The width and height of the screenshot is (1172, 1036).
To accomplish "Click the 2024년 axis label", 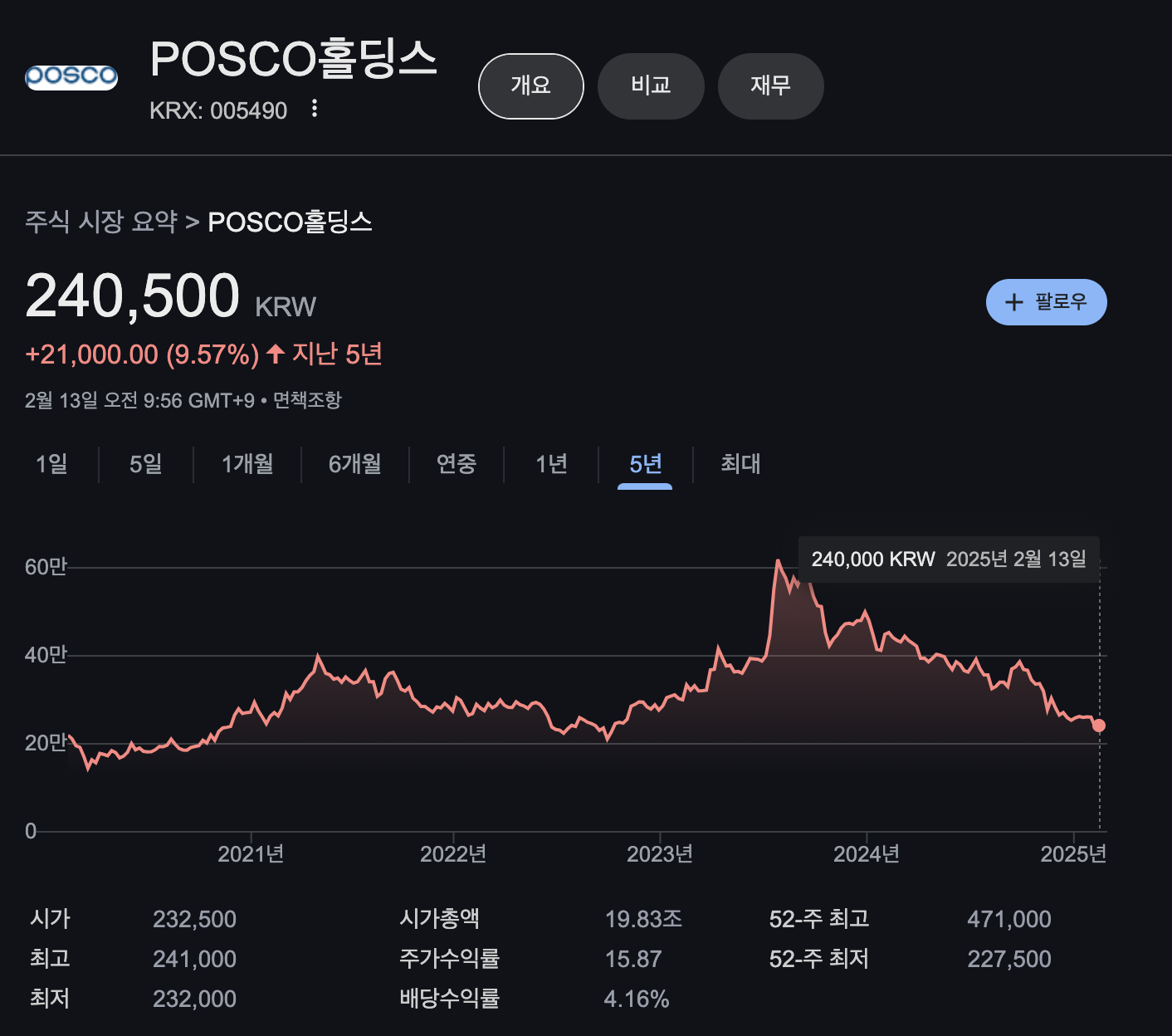I will pyautogui.click(x=867, y=854).
